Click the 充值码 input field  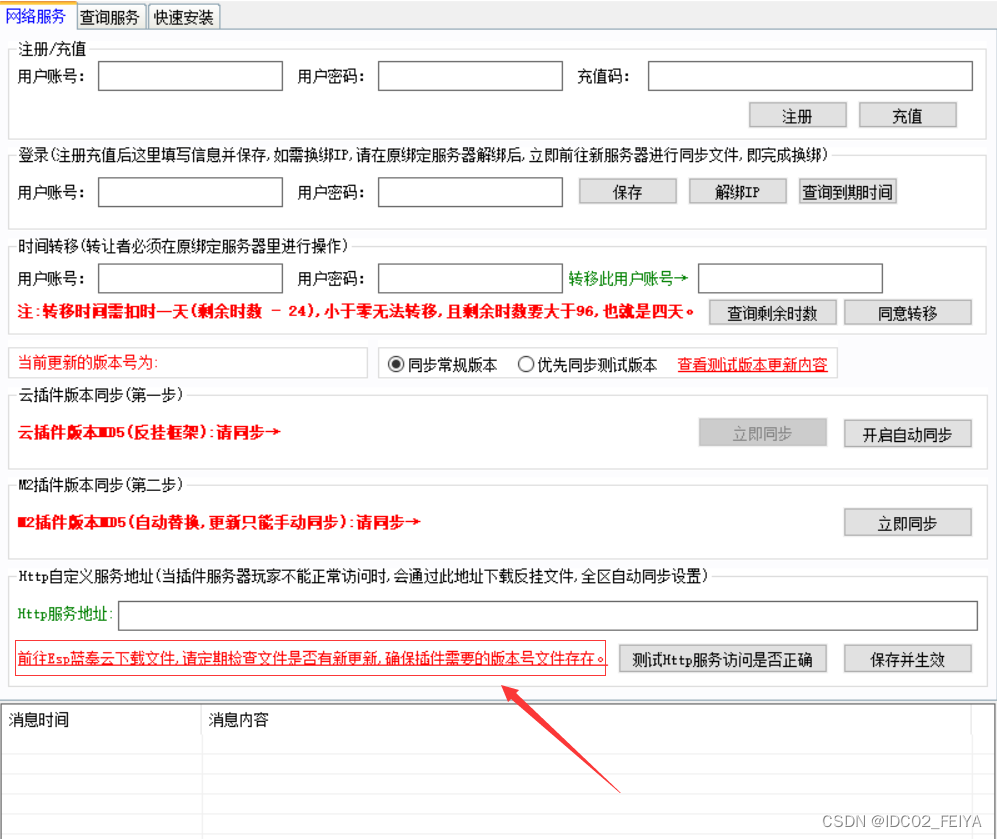810,75
